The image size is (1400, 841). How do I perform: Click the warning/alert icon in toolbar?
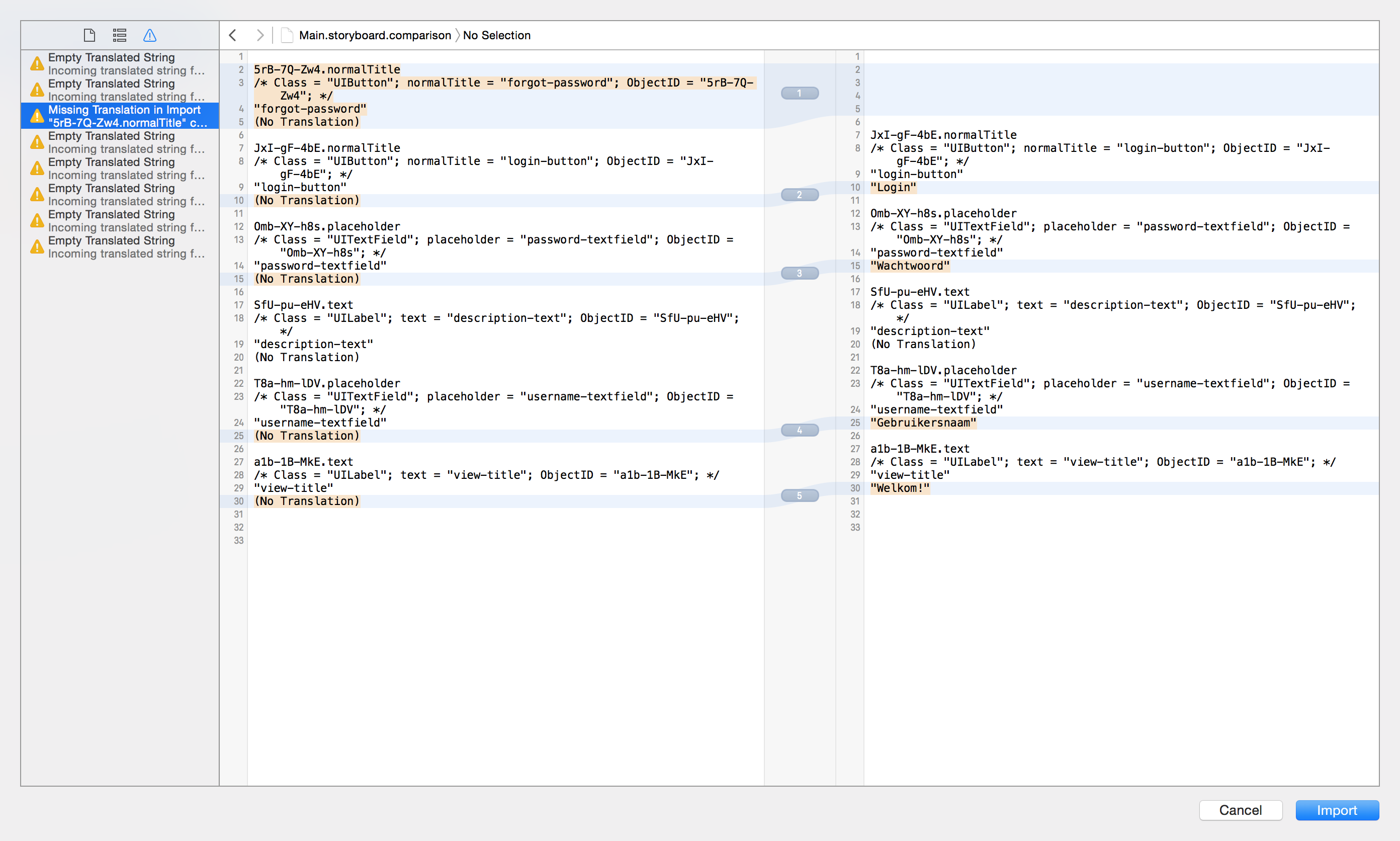coord(150,35)
